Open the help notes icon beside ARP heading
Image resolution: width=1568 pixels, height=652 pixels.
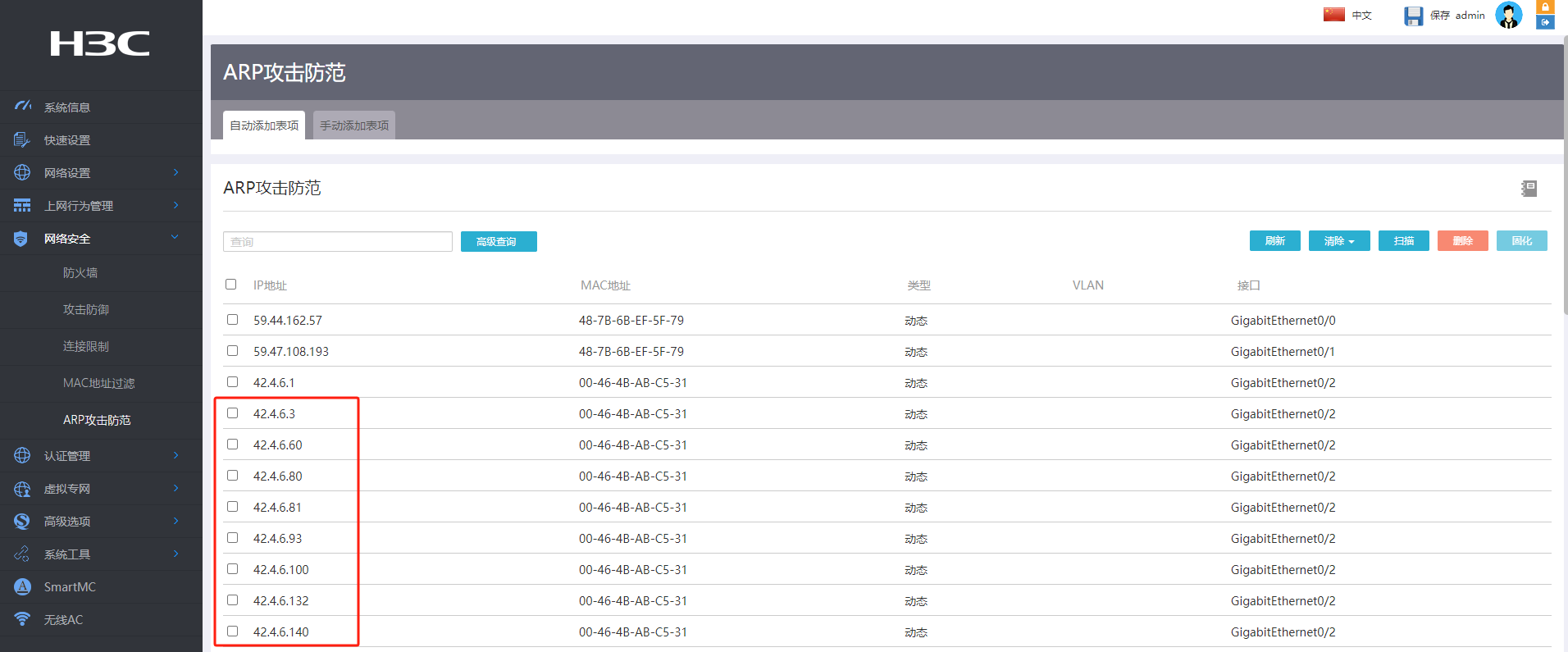[1529, 189]
